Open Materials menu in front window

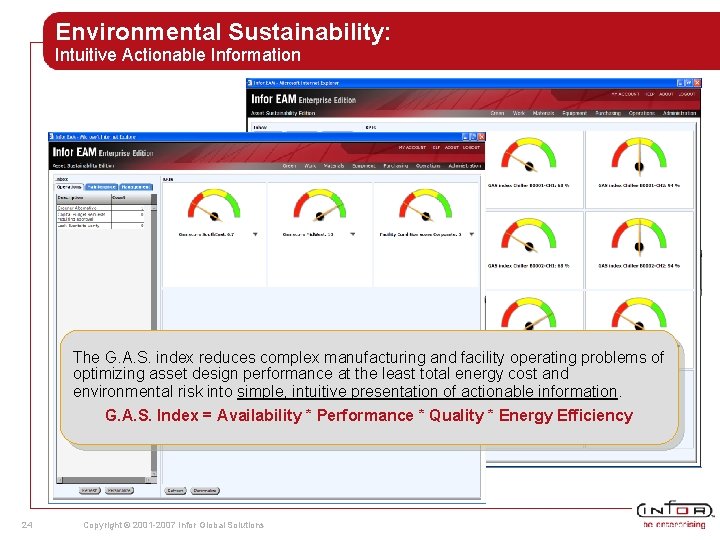coord(334,166)
